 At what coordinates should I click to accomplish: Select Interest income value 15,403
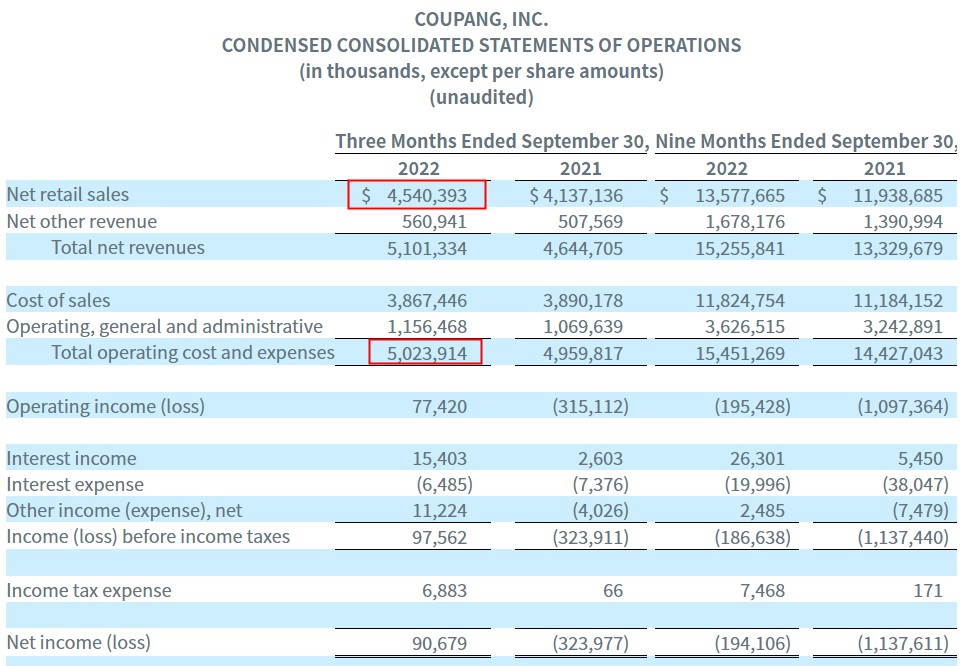[x=439, y=459]
